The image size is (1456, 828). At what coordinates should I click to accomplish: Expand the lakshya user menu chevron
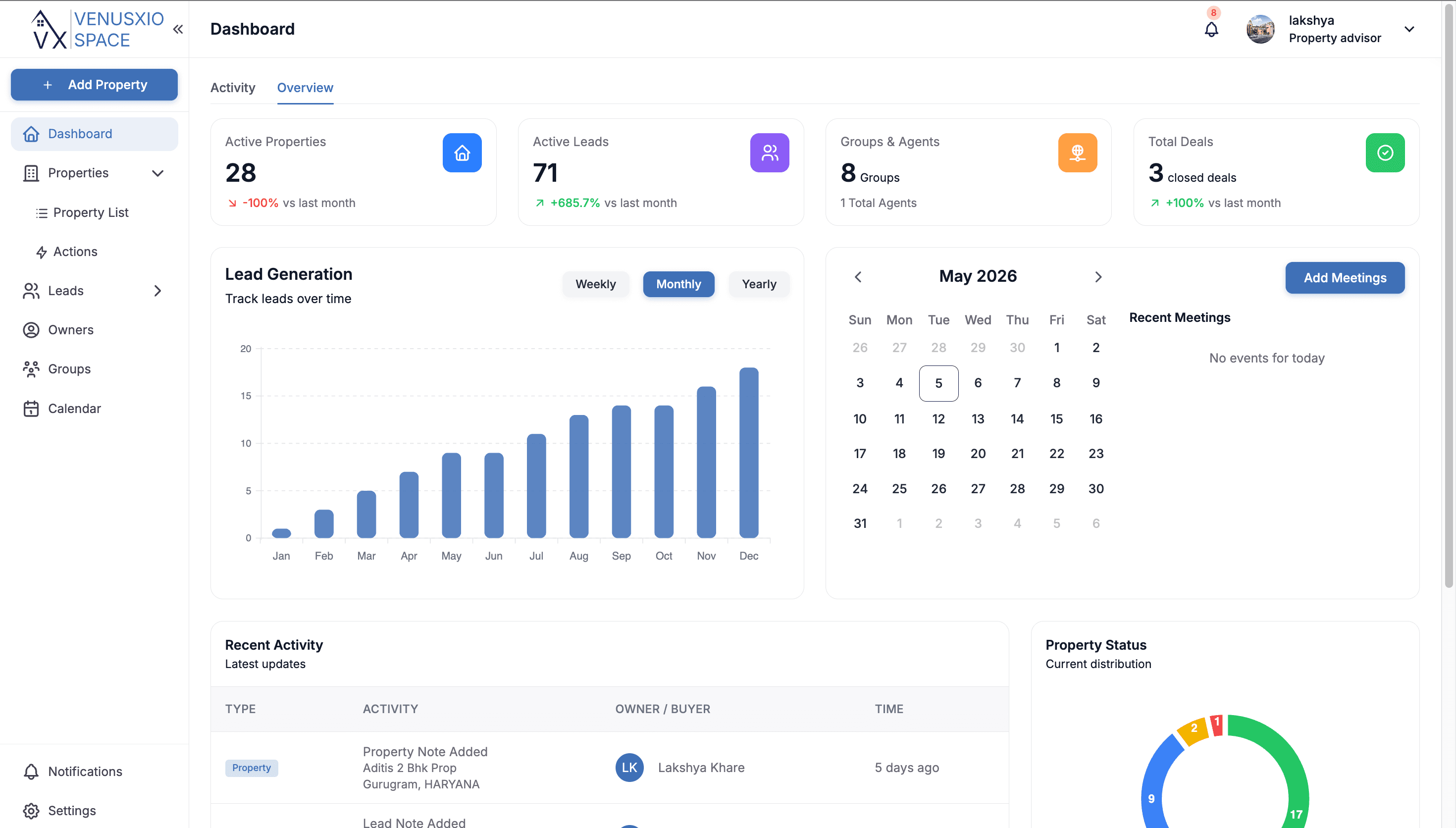pyautogui.click(x=1409, y=29)
